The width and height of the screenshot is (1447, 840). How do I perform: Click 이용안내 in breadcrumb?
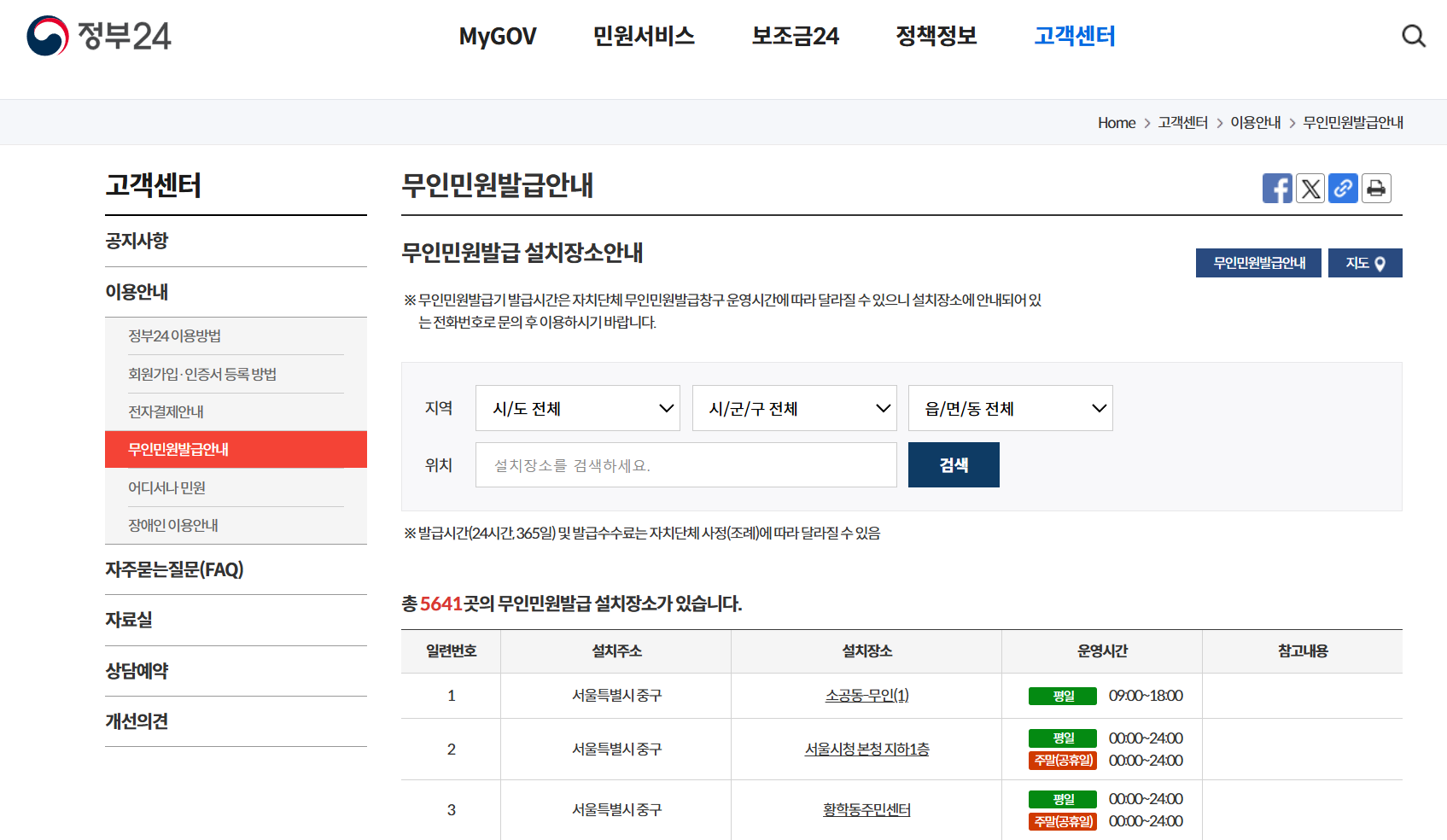tap(1255, 123)
